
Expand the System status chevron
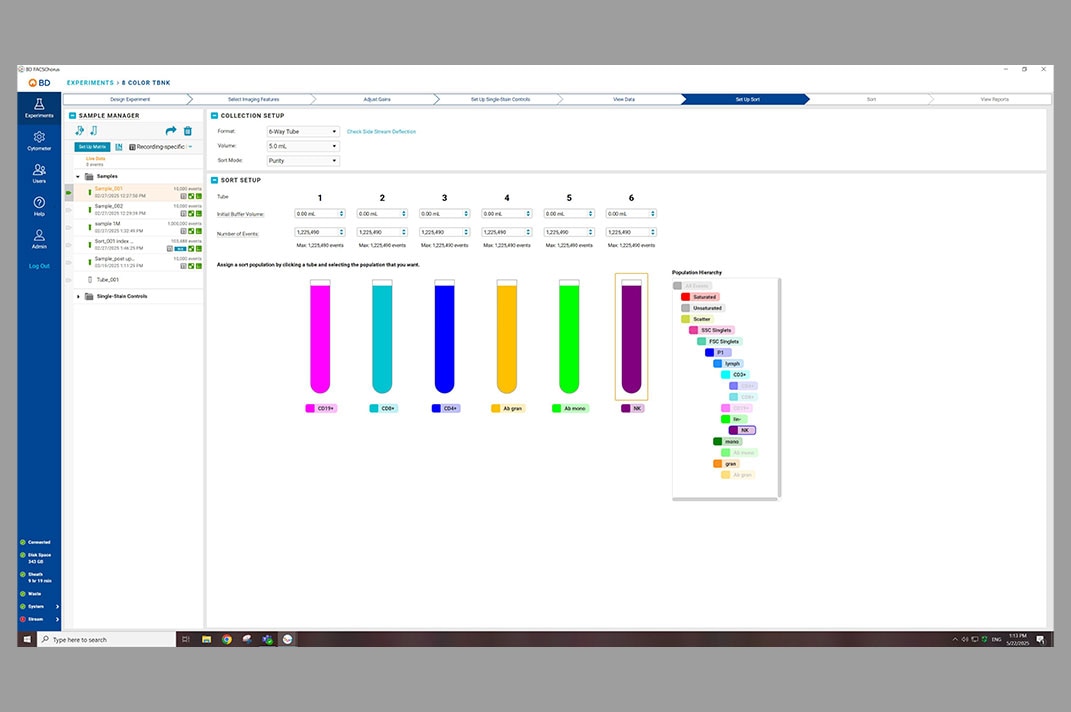point(57,606)
